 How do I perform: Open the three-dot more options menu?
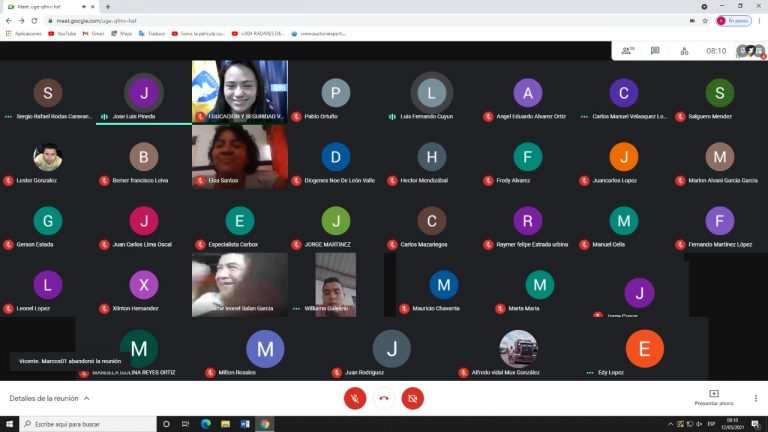pos(757,397)
